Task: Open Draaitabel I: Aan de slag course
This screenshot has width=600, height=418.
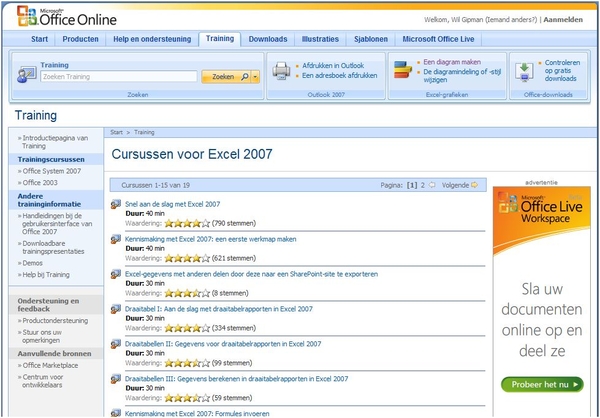Action: pyautogui.click(x=219, y=309)
